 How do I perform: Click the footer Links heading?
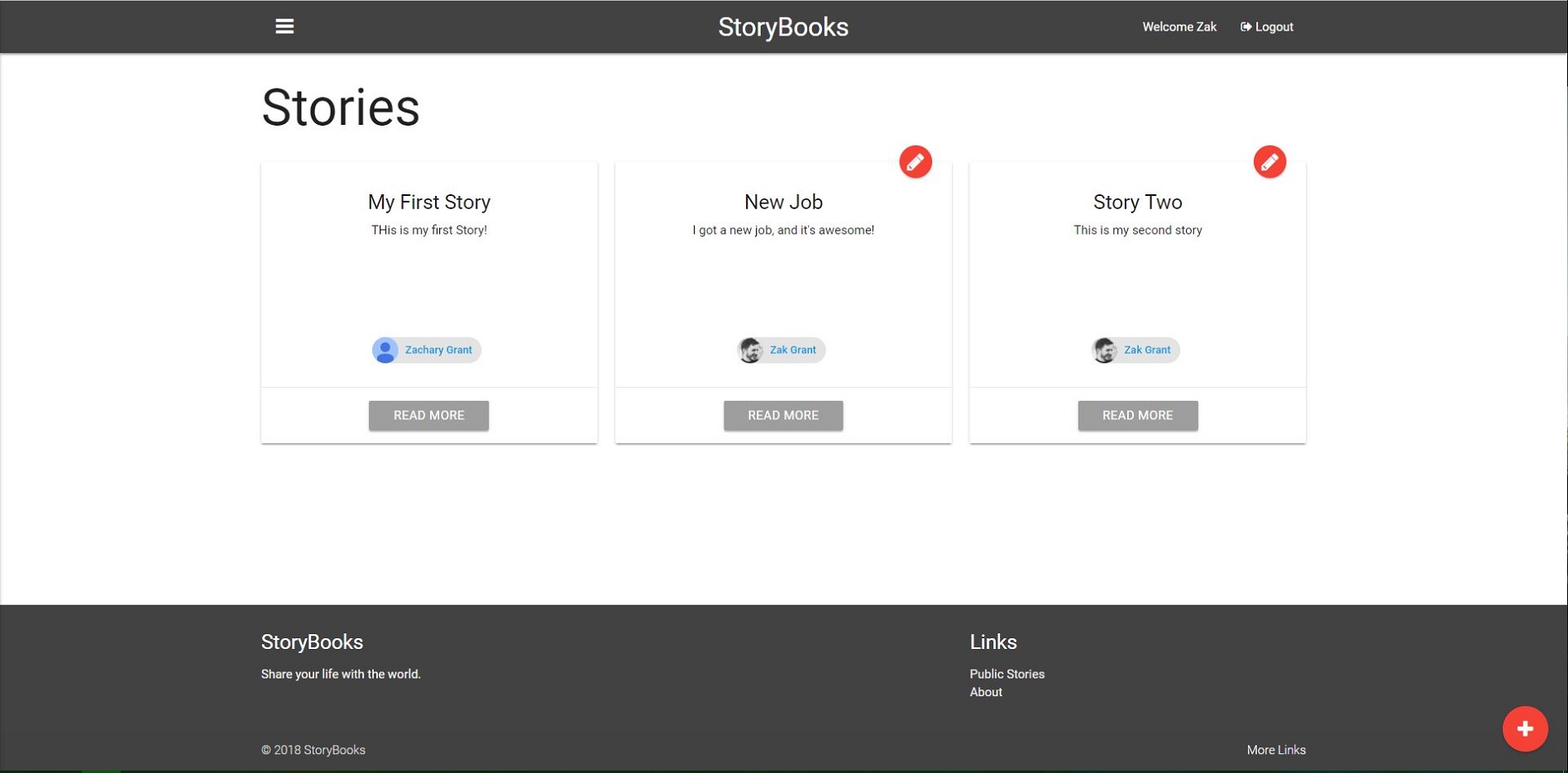993,642
